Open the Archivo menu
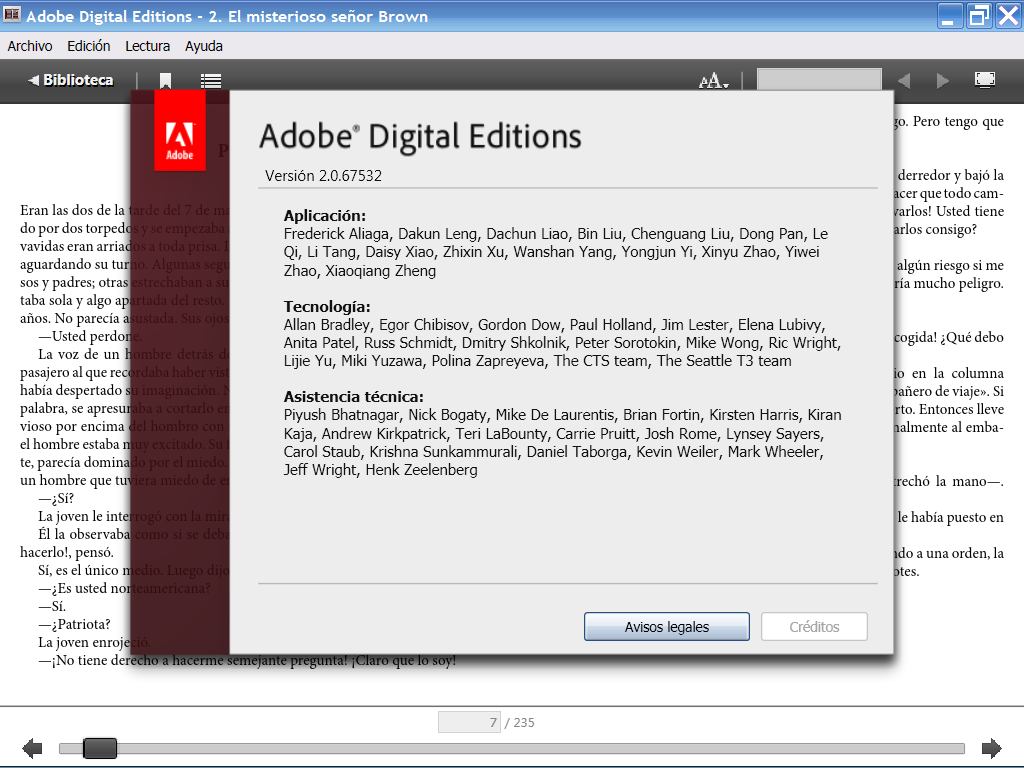 [x=30, y=46]
